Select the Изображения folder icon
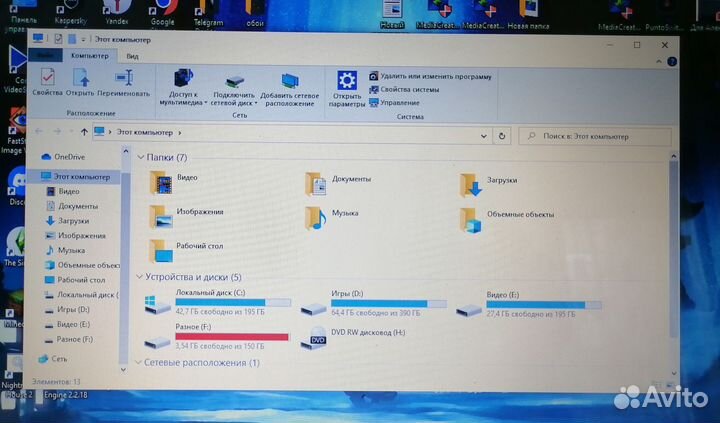This screenshot has width=720, height=423. pyautogui.click(x=161, y=217)
